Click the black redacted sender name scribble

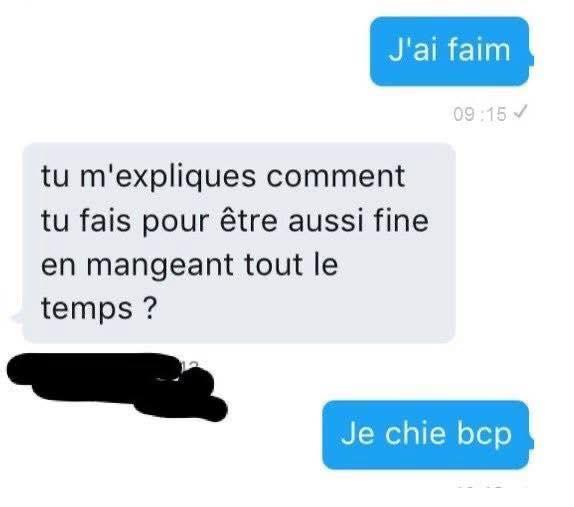pos(117,387)
